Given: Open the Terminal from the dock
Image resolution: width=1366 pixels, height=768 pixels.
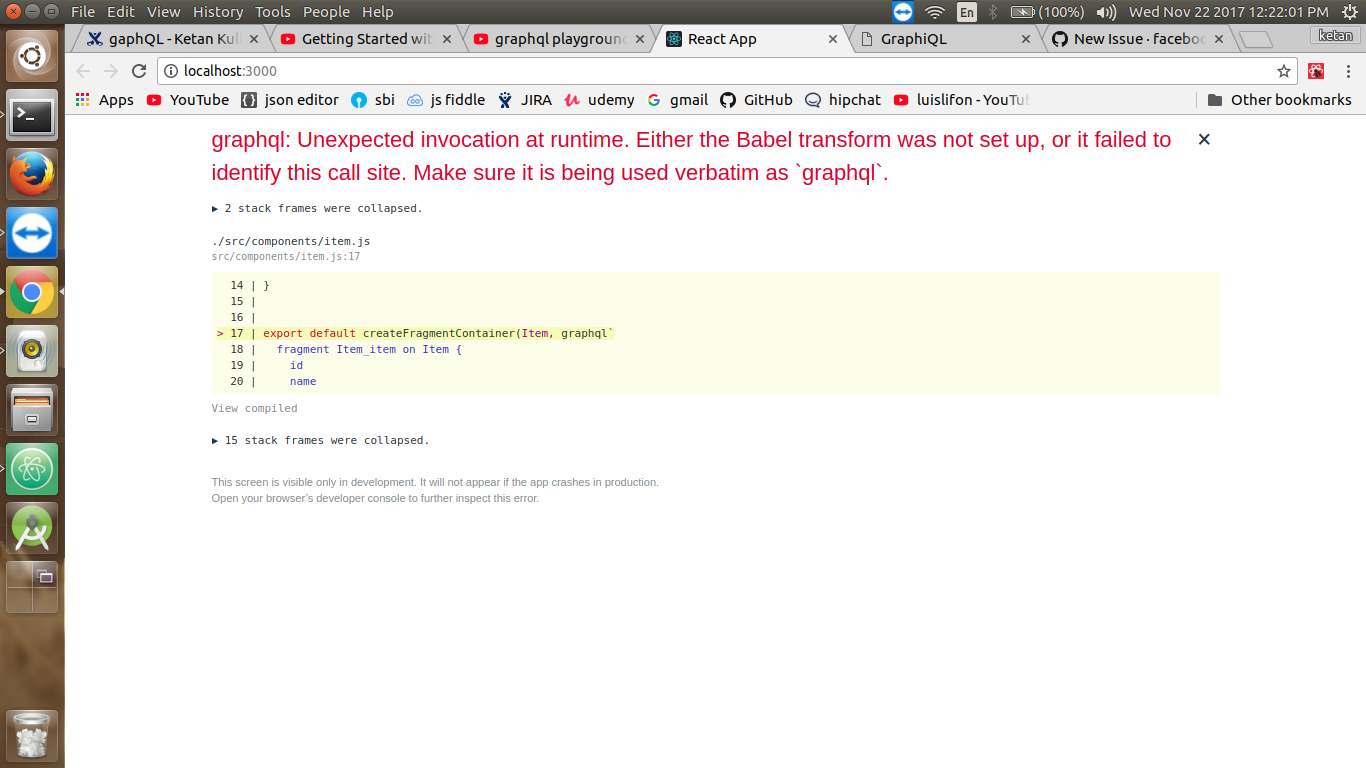Looking at the screenshot, I should 32,116.
